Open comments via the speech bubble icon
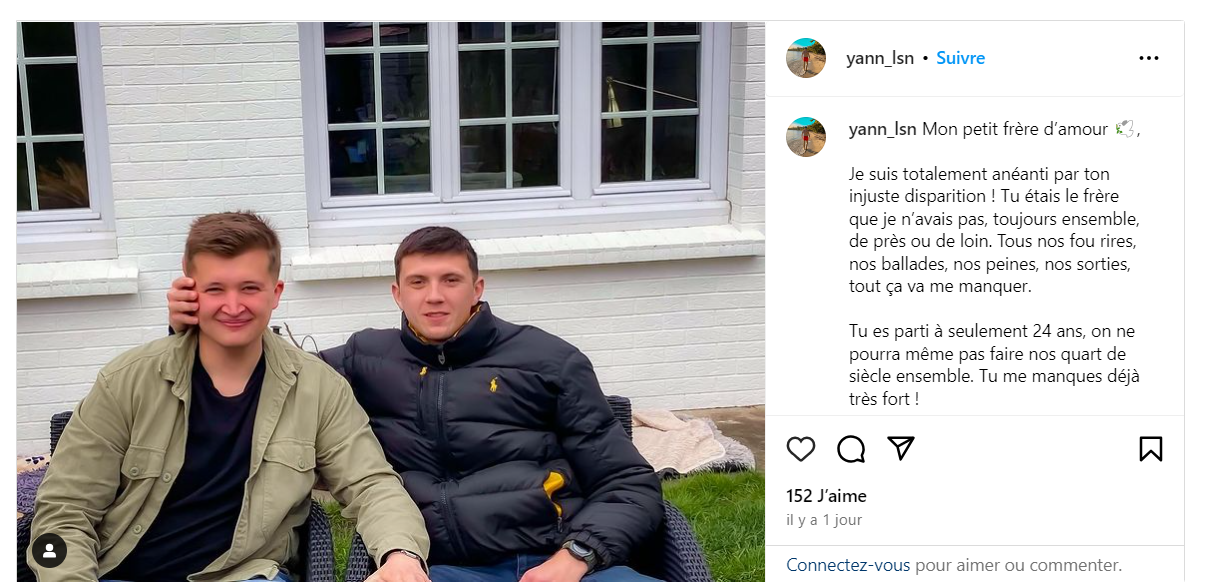The width and height of the screenshot is (1205, 582). [x=851, y=449]
